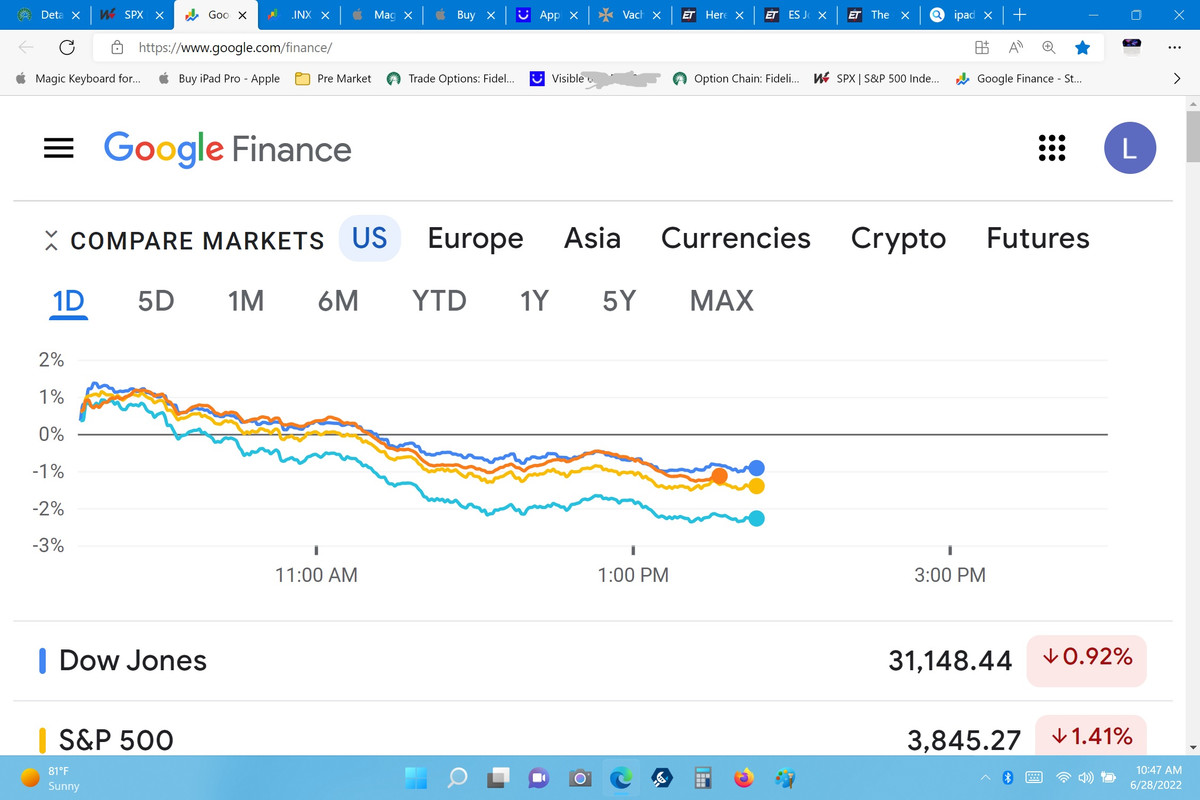Open the Chat camera icon on the taskbar
Image resolution: width=1200 pixels, height=800 pixels.
click(539, 778)
